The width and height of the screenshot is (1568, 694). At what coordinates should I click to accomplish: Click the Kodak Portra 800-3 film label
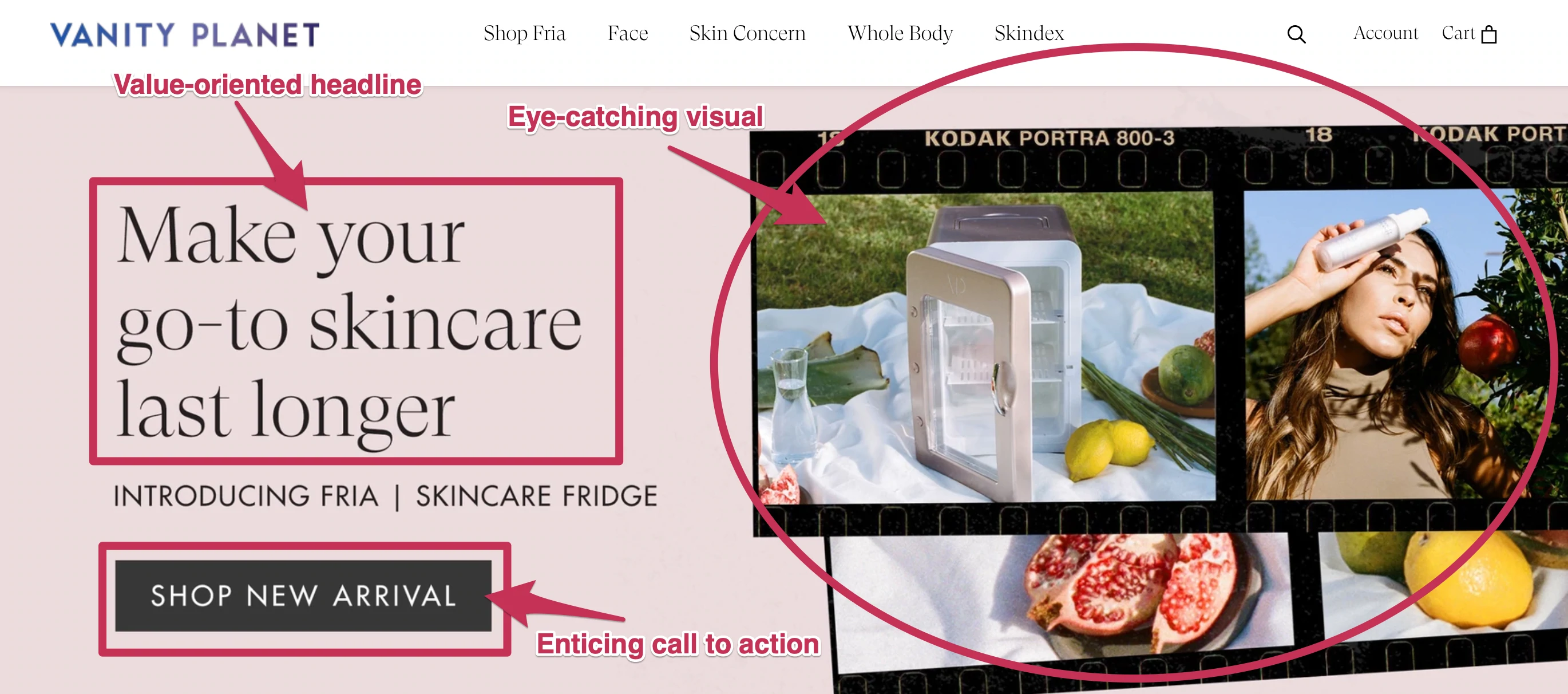click(1050, 139)
